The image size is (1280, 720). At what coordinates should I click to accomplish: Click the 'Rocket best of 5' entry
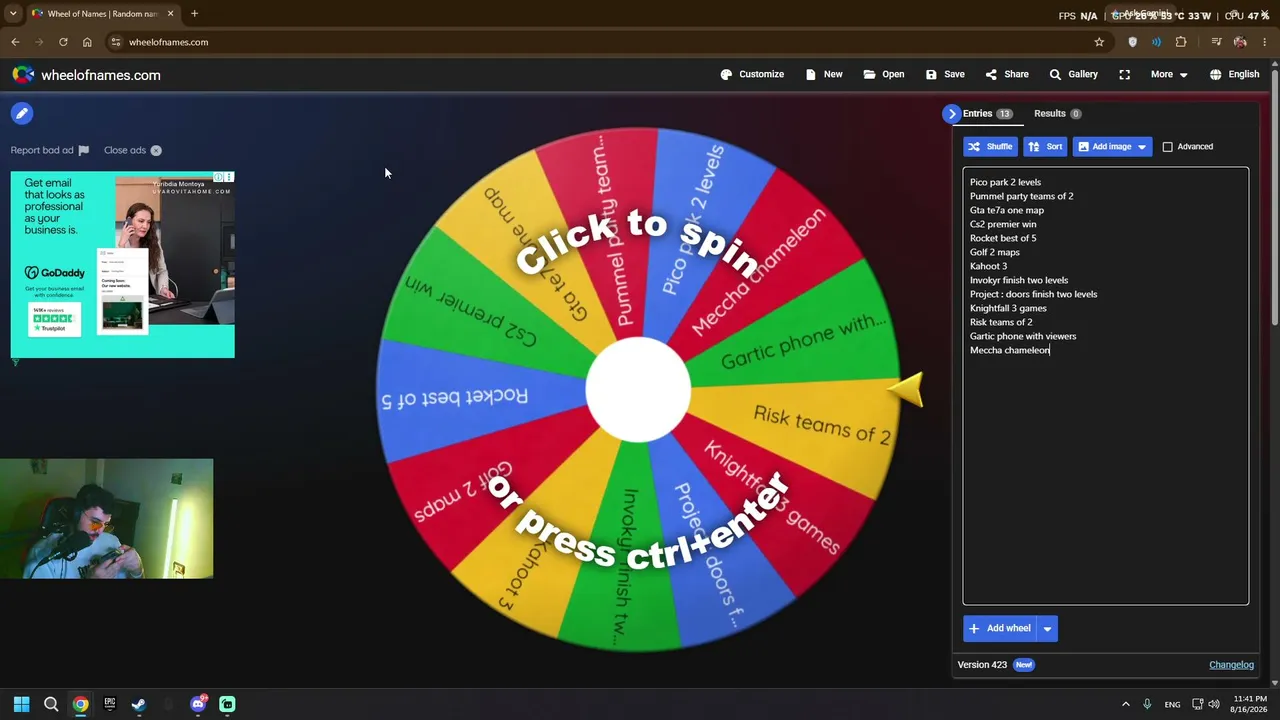1003,238
